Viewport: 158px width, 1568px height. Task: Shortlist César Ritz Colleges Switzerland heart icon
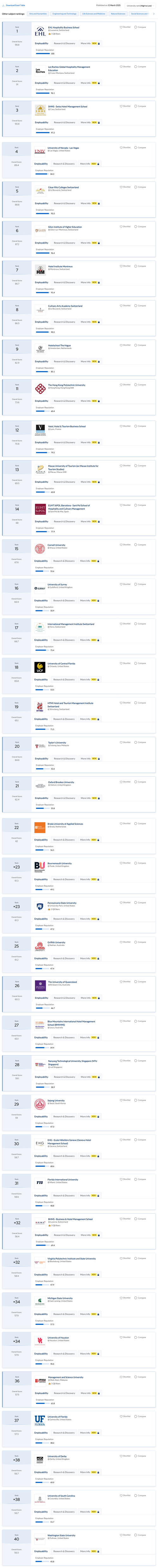[x=121, y=187]
